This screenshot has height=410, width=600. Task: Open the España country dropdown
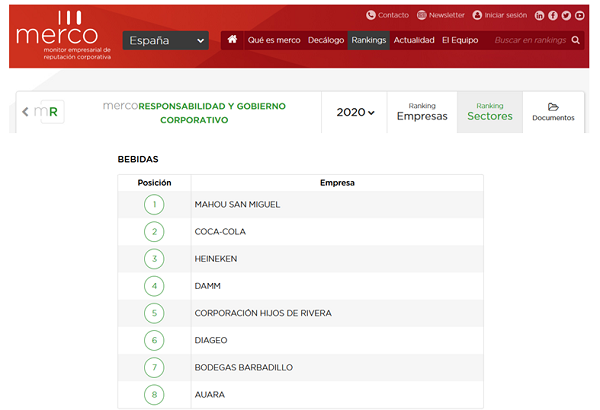(166, 40)
